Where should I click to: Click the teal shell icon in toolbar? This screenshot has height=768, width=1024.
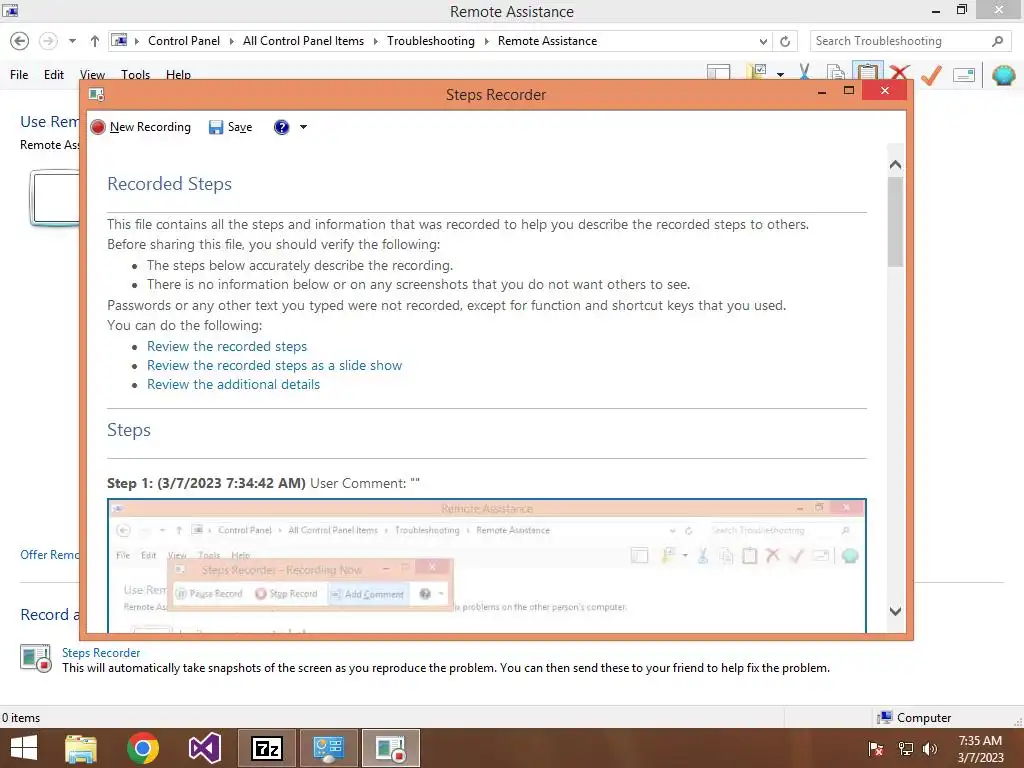(x=1004, y=75)
